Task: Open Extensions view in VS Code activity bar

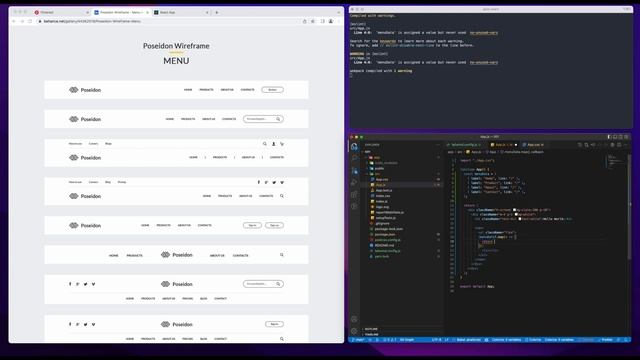Action: [x=354, y=194]
